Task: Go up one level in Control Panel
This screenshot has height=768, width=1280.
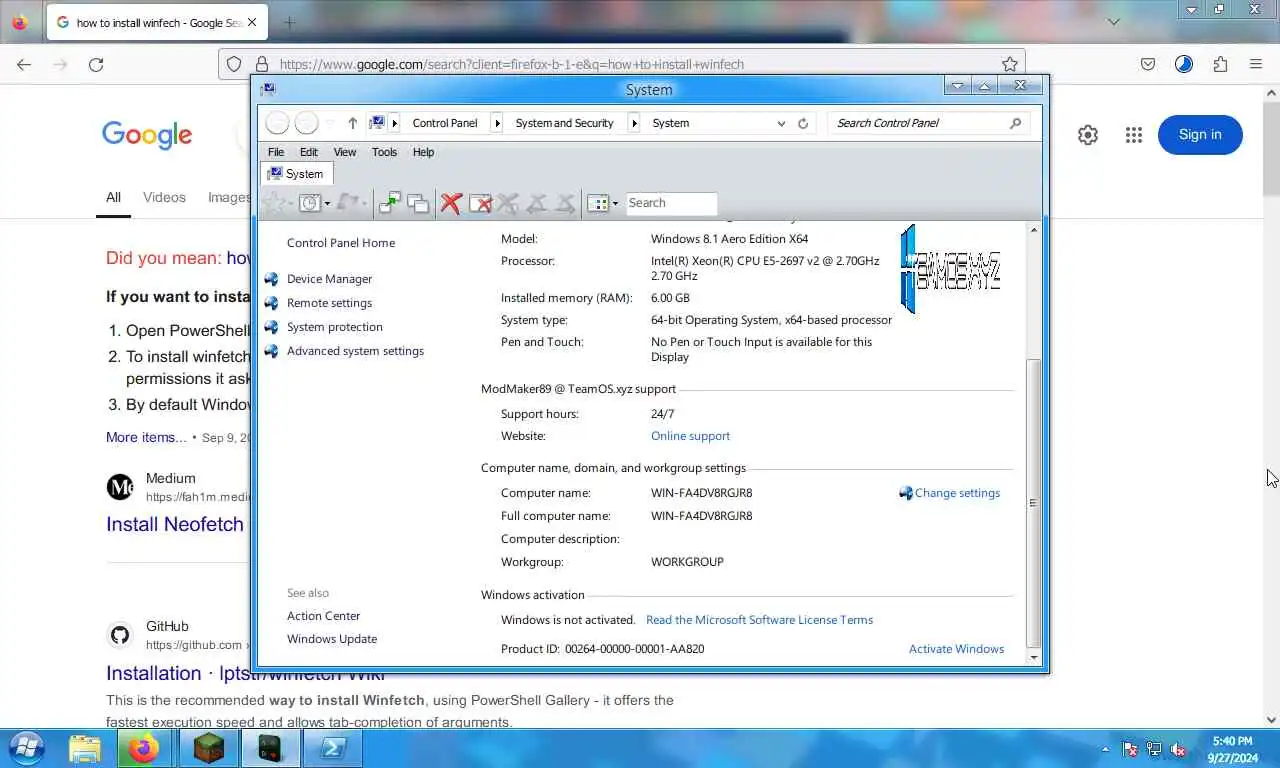Action: click(352, 123)
